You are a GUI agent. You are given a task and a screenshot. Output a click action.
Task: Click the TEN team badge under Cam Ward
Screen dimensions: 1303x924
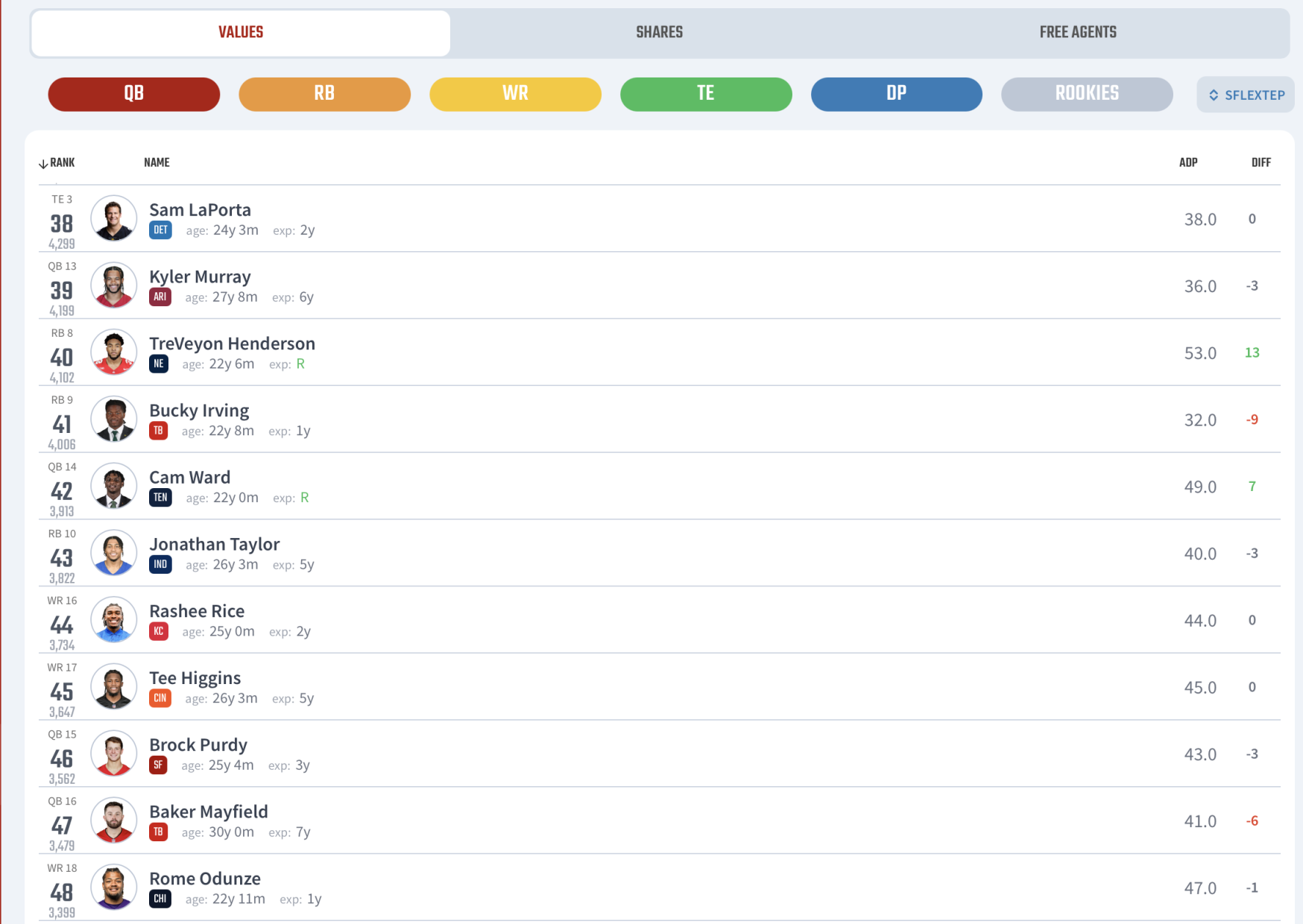(160, 497)
